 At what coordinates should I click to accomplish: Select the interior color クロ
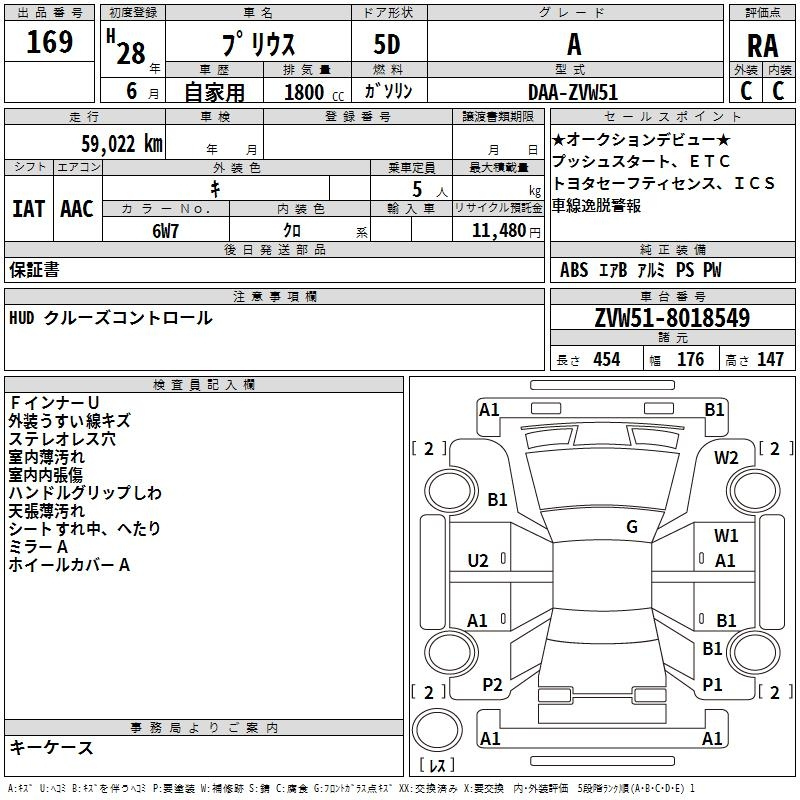292,230
